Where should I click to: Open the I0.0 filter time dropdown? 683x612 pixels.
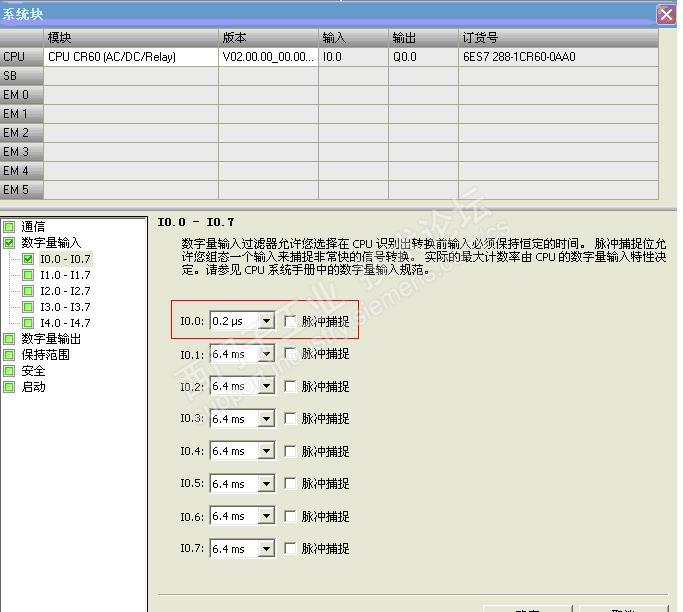coord(266,321)
